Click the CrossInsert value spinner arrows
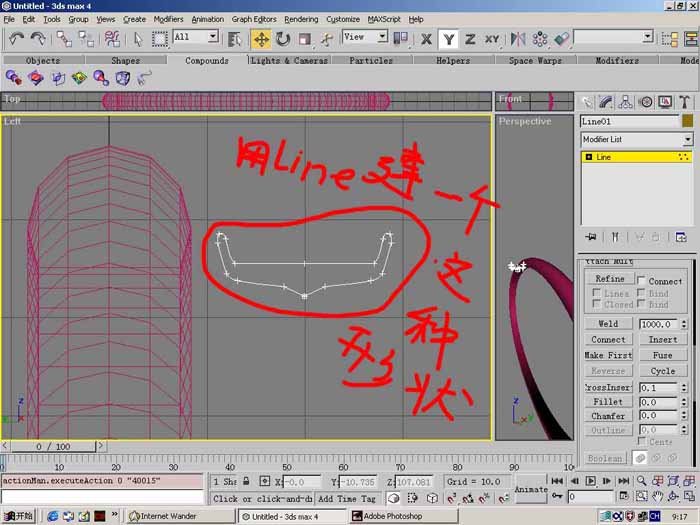The height and width of the screenshot is (525, 700). click(x=684, y=388)
